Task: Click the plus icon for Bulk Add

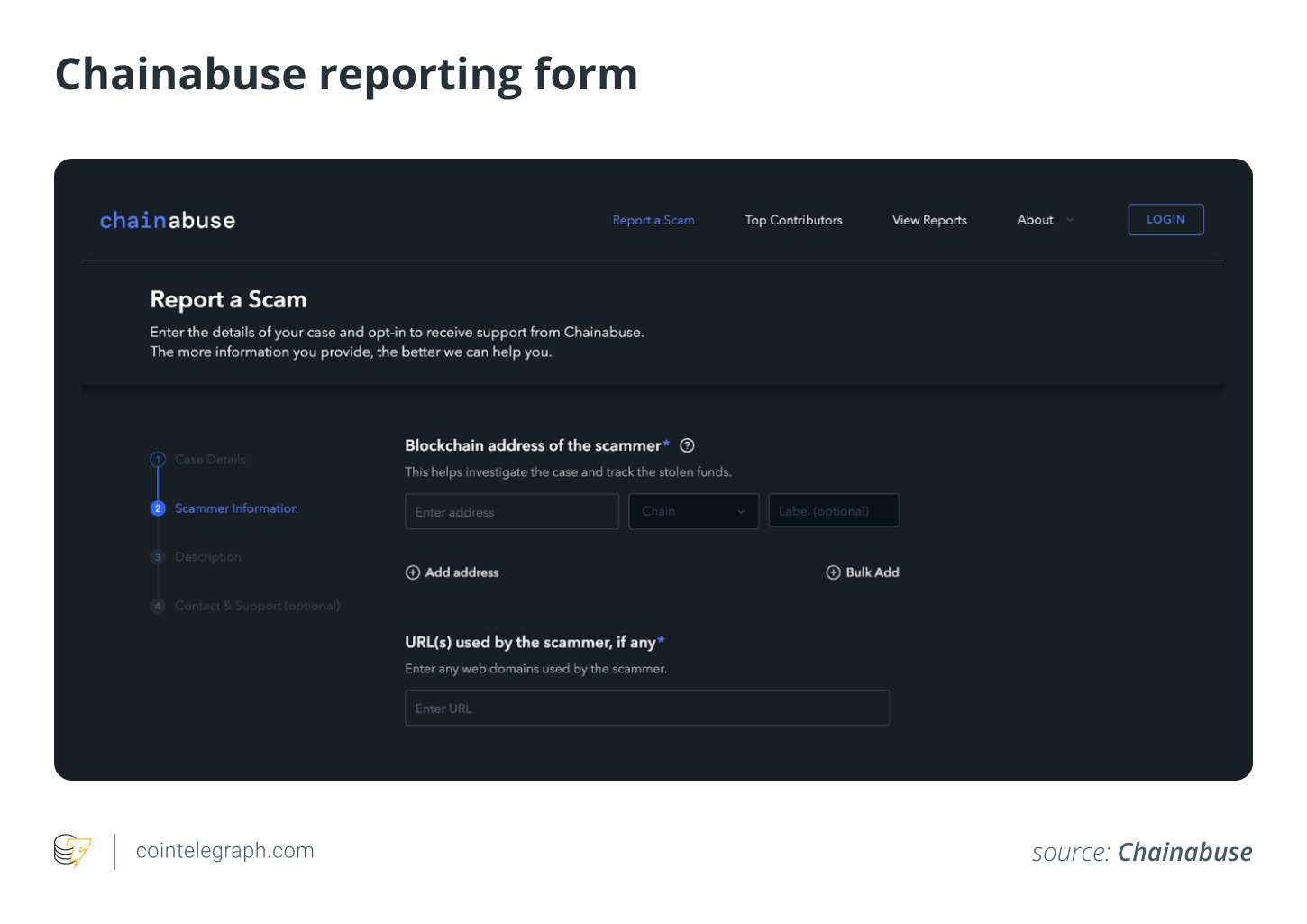Action: pos(833,572)
